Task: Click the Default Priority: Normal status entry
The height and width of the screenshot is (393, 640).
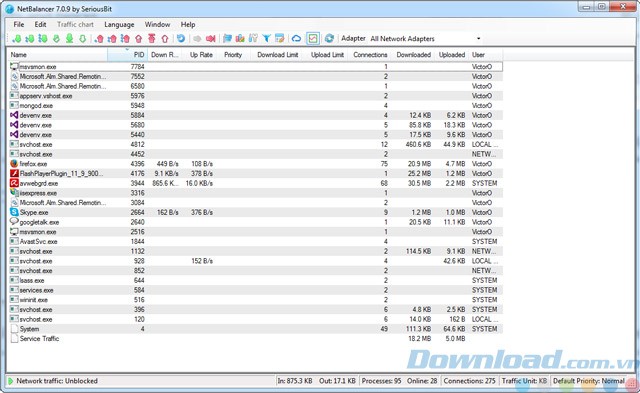Action: point(589,381)
